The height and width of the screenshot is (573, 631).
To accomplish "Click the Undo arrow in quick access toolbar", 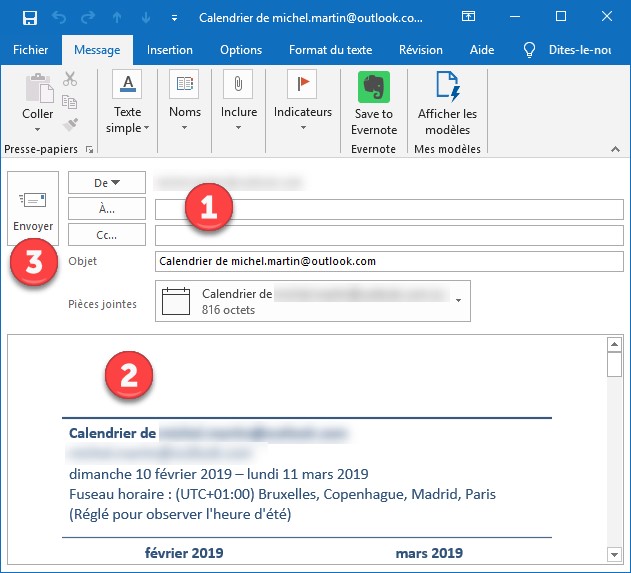I will 58,18.
